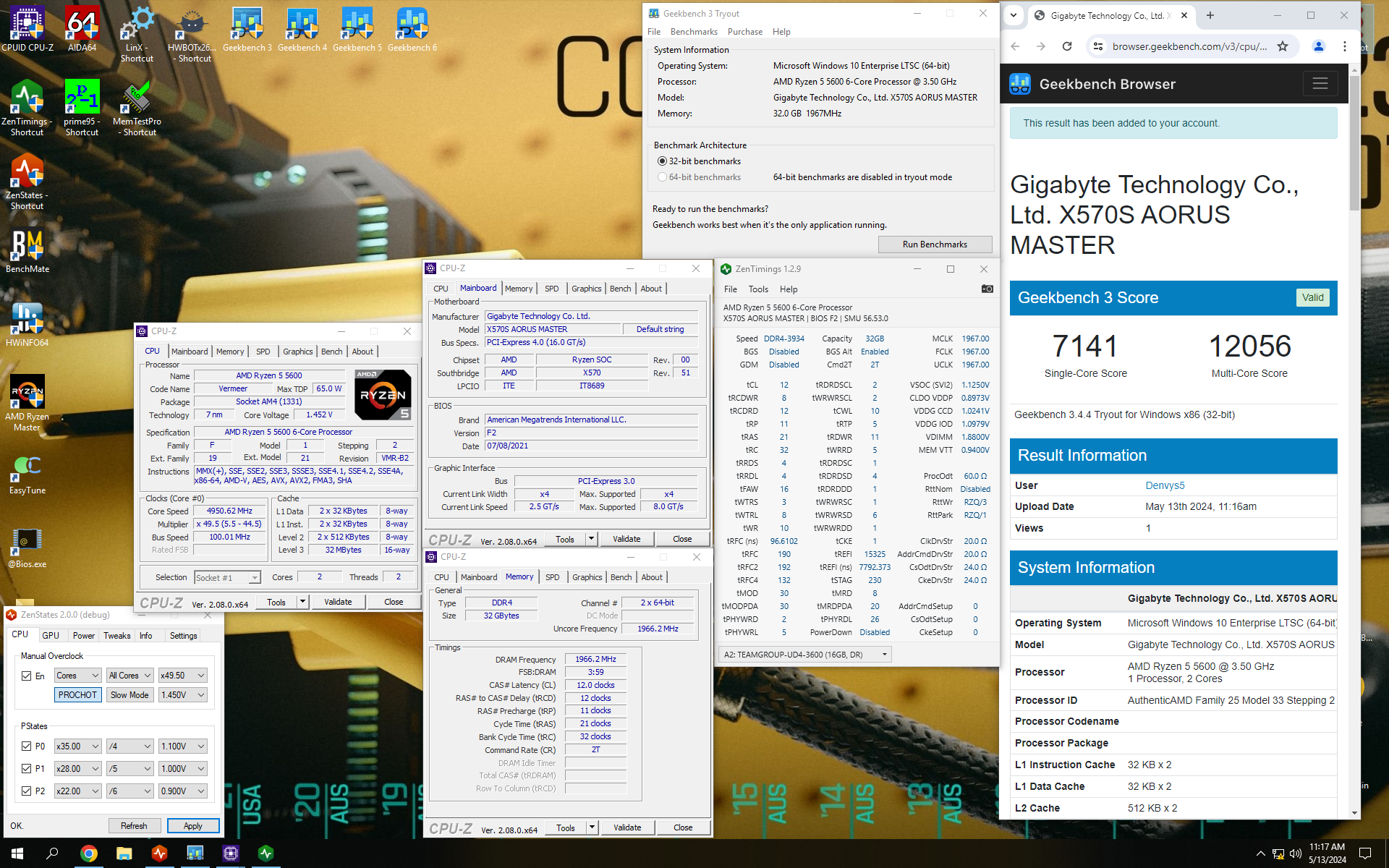The image size is (1389, 868).
Task: Open Benchmarks menu in Geekbench 3
Action: click(x=694, y=32)
